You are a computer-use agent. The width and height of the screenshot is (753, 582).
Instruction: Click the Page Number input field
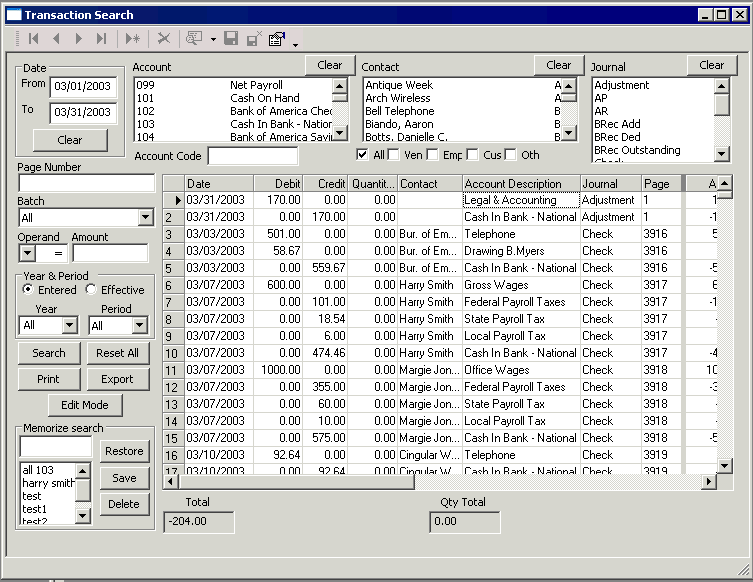click(86, 183)
